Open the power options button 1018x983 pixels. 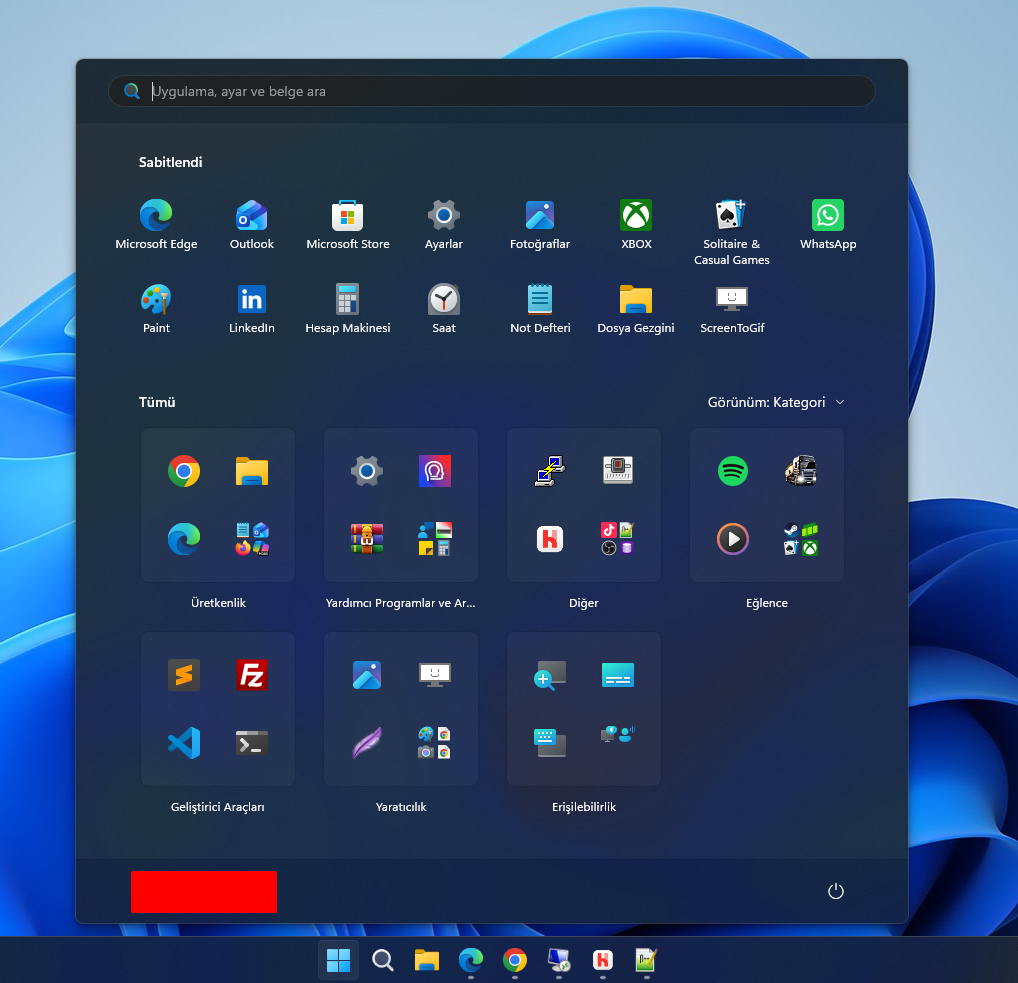[836, 891]
